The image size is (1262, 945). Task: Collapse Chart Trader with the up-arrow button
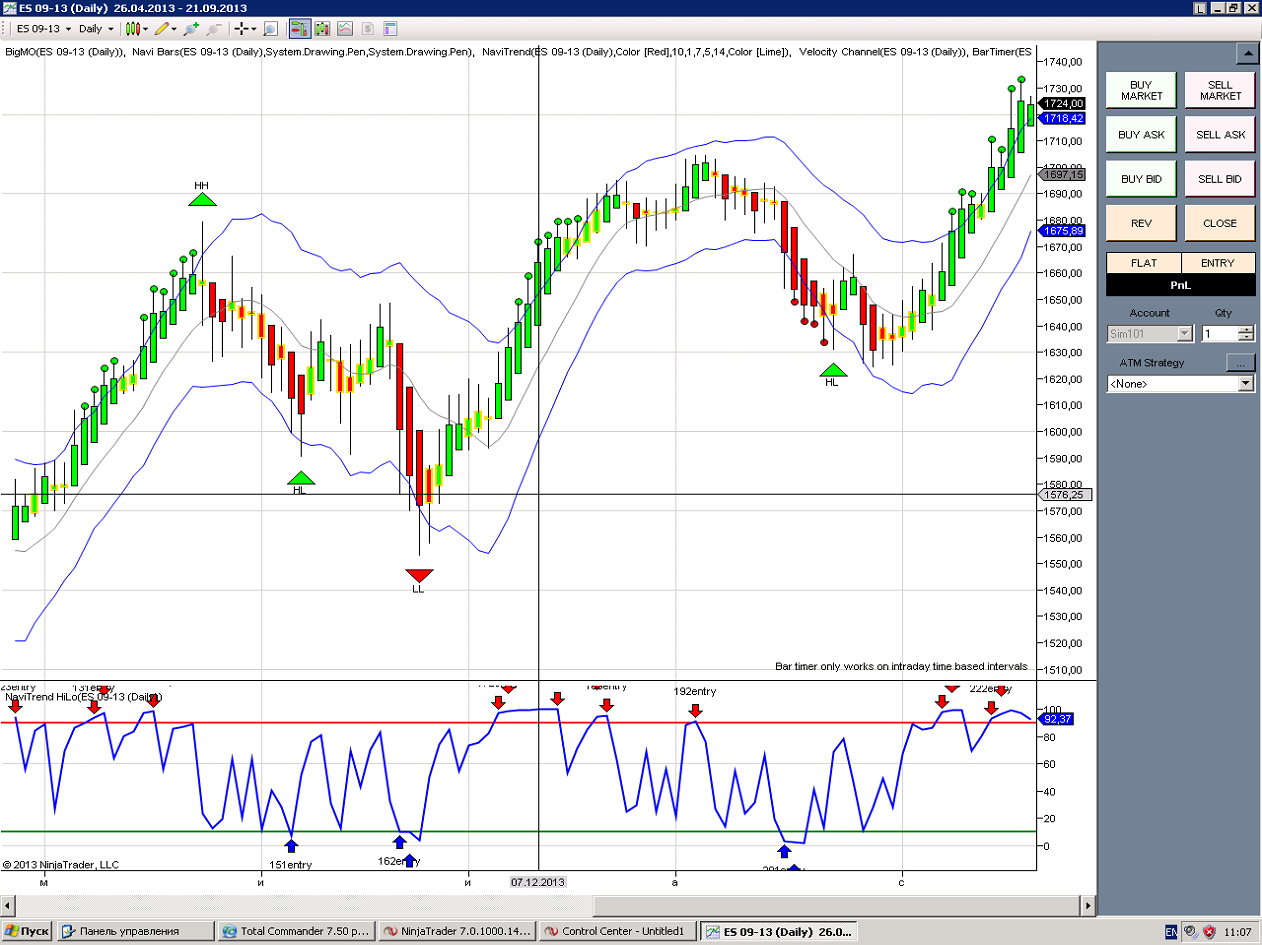1246,53
